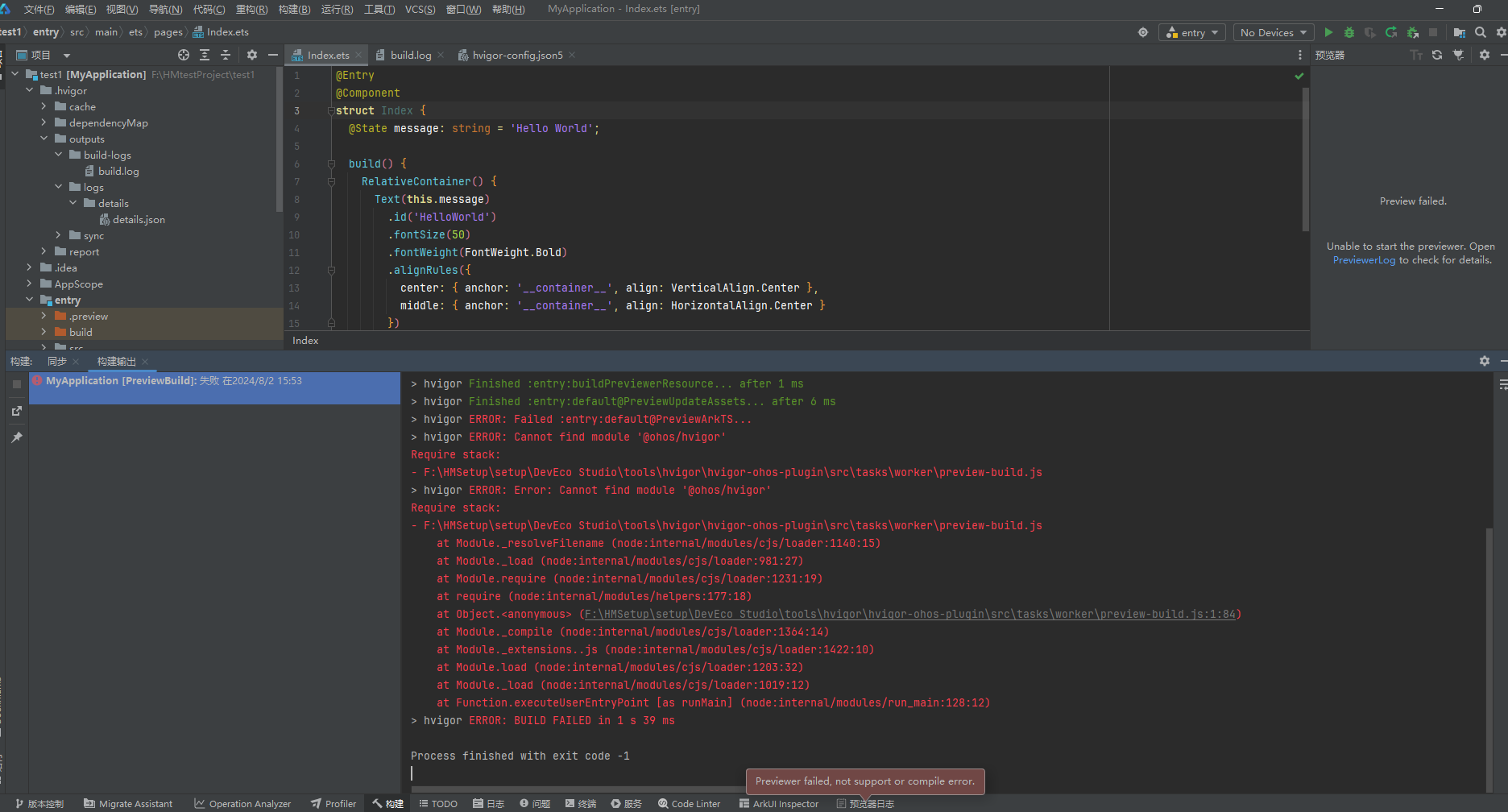Close the Index.ets editor tab
Screen dimensions: 1508x812
pyautogui.click(x=358, y=55)
